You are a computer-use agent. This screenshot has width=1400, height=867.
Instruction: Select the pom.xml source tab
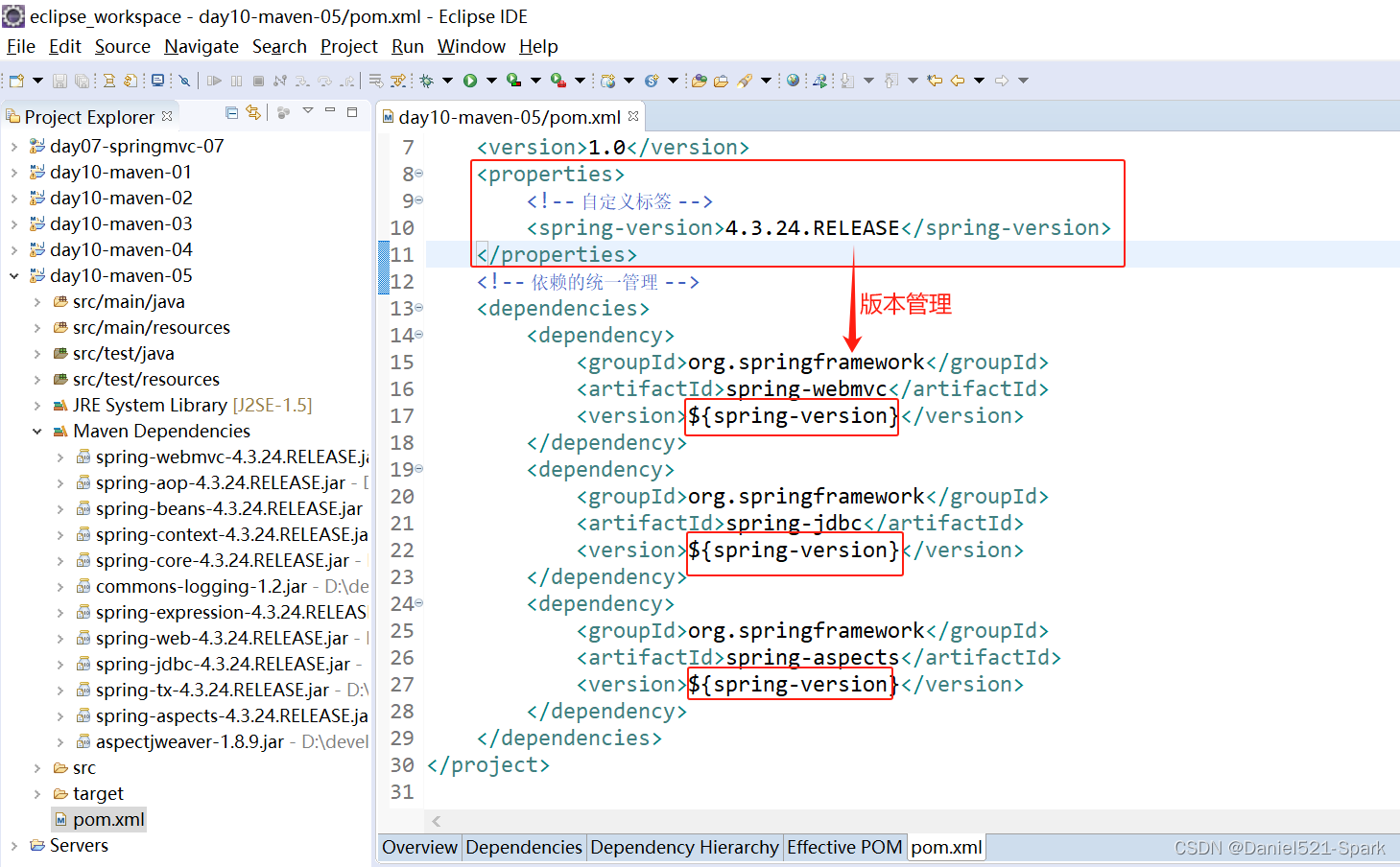946,847
